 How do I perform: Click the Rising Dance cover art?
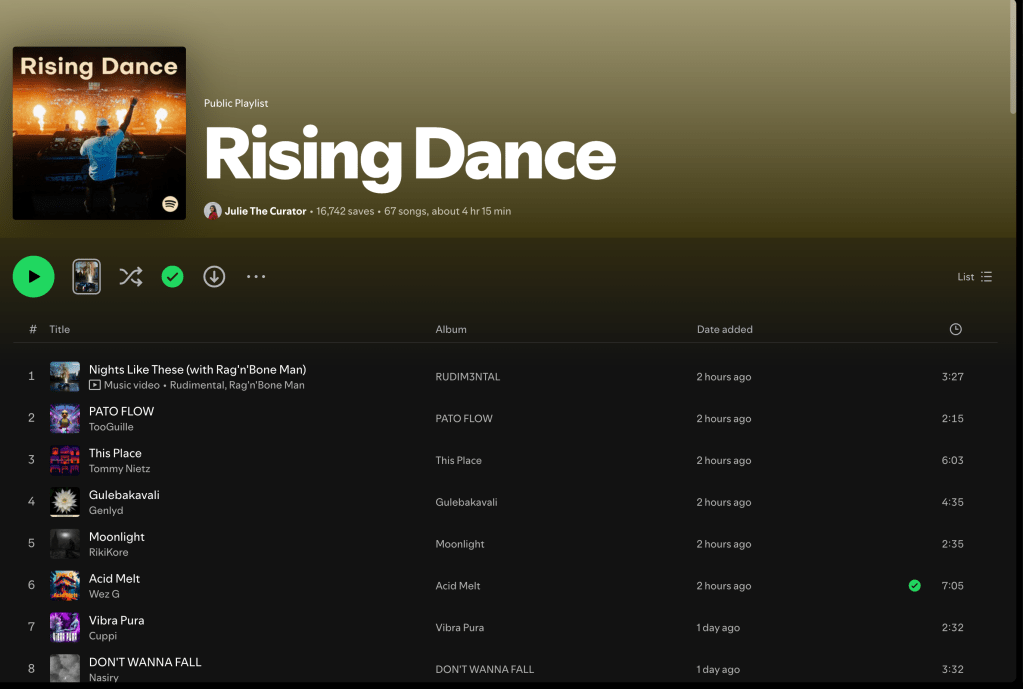[x=99, y=133]
